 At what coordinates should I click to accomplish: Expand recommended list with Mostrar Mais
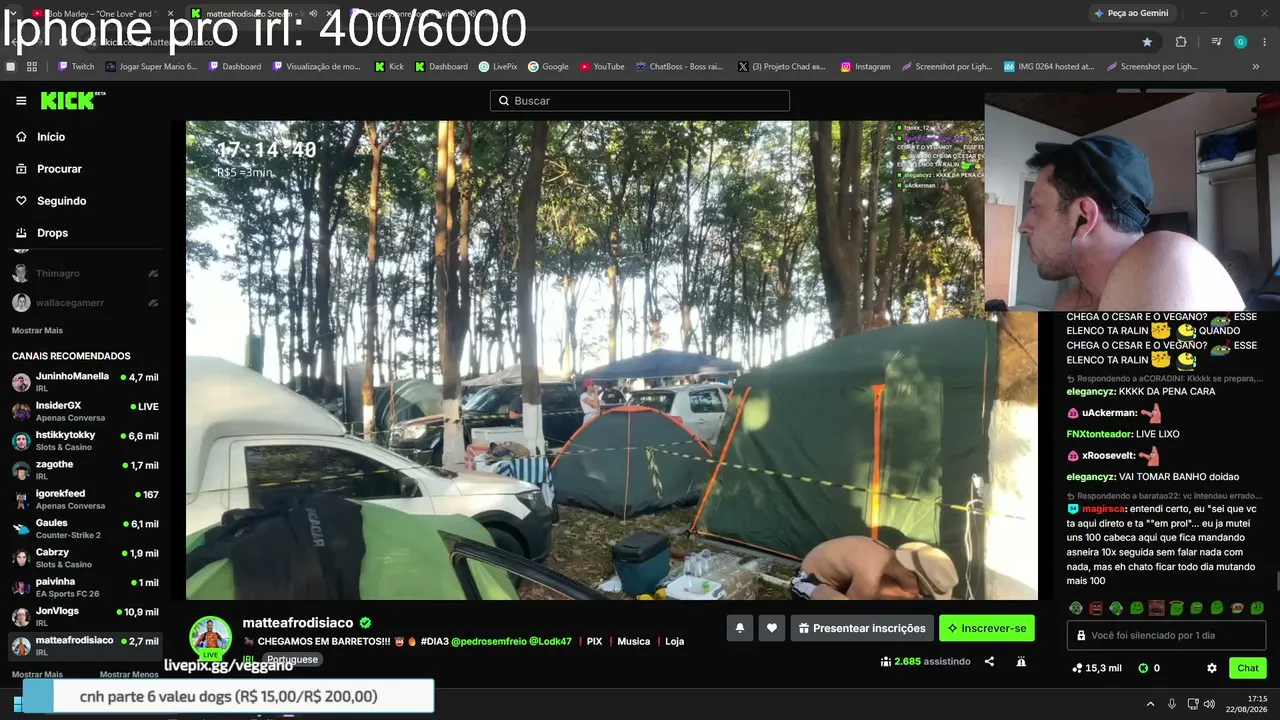click(37, 674)
